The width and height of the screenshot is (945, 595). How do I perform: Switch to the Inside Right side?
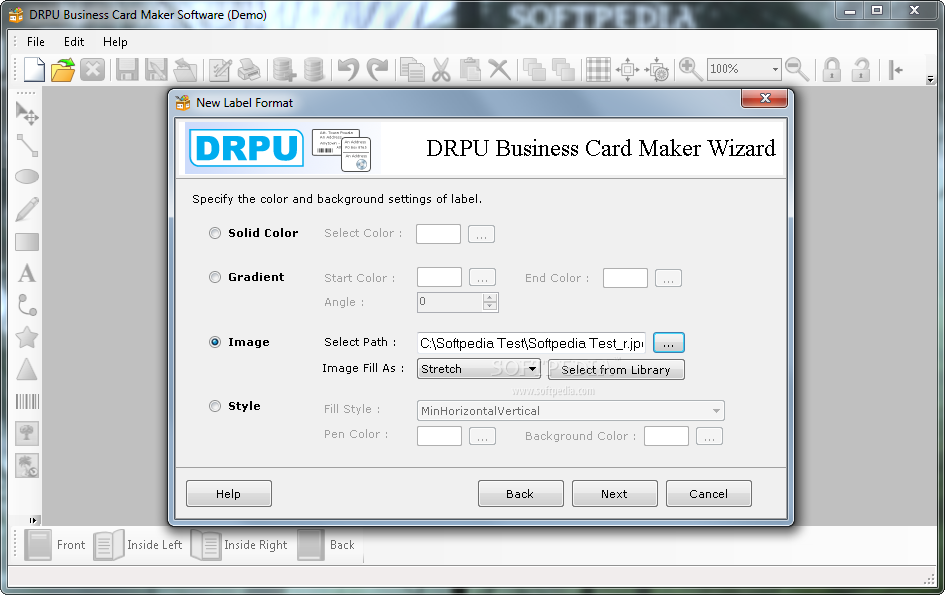(x=239, y=545)
